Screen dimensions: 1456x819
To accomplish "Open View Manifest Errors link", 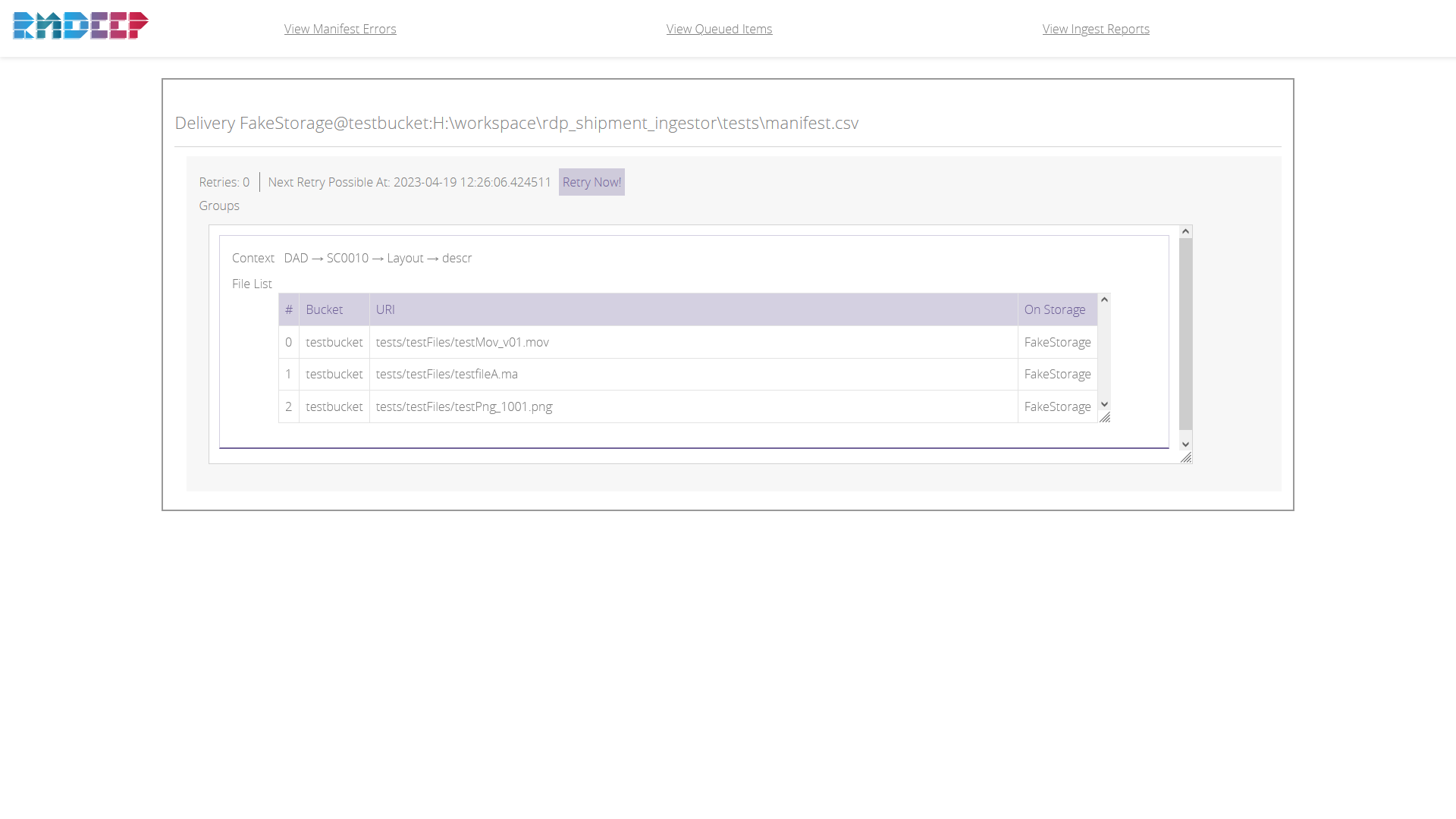I will pyautogui.click(x=340, y=29).
